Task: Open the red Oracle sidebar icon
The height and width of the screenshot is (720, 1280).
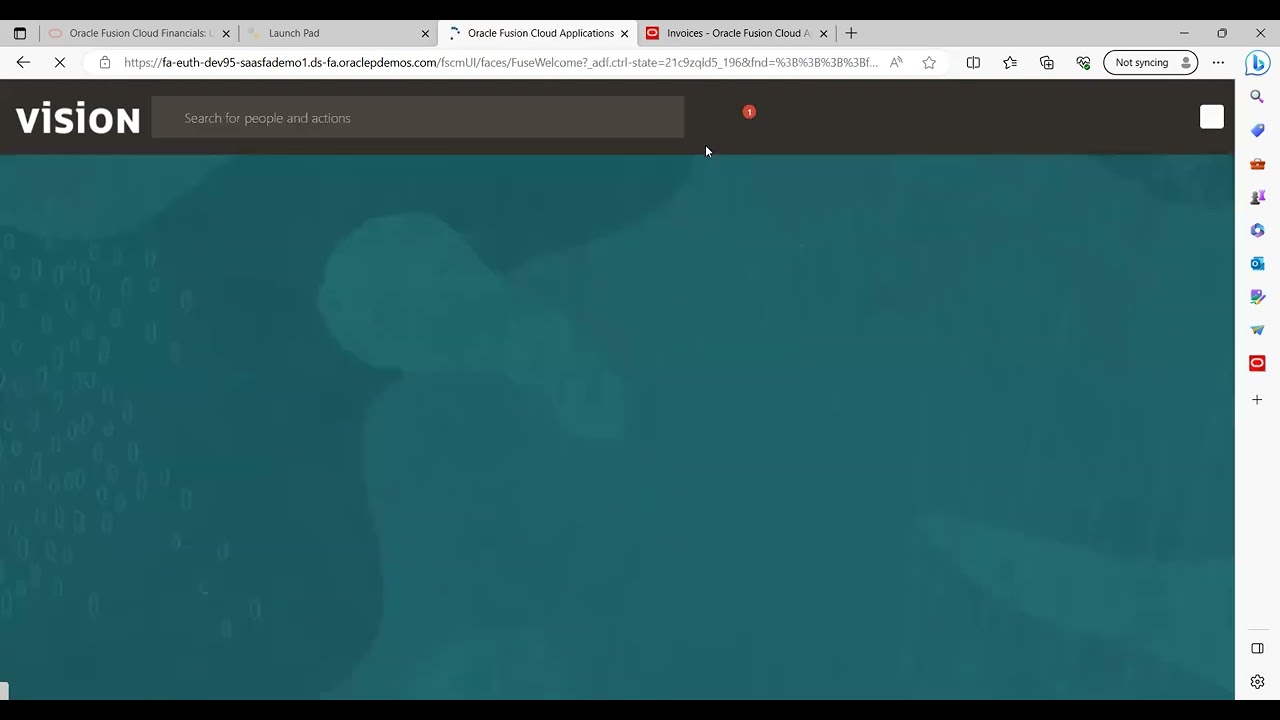Action: point(1257,363)
